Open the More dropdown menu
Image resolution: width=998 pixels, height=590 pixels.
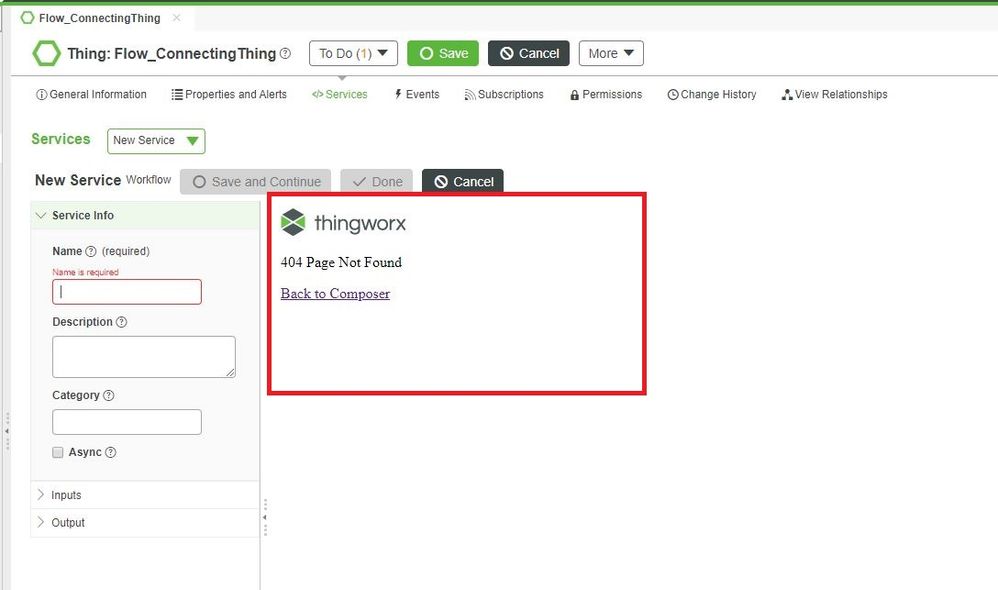pyautogui.click(x=611, y=53)
